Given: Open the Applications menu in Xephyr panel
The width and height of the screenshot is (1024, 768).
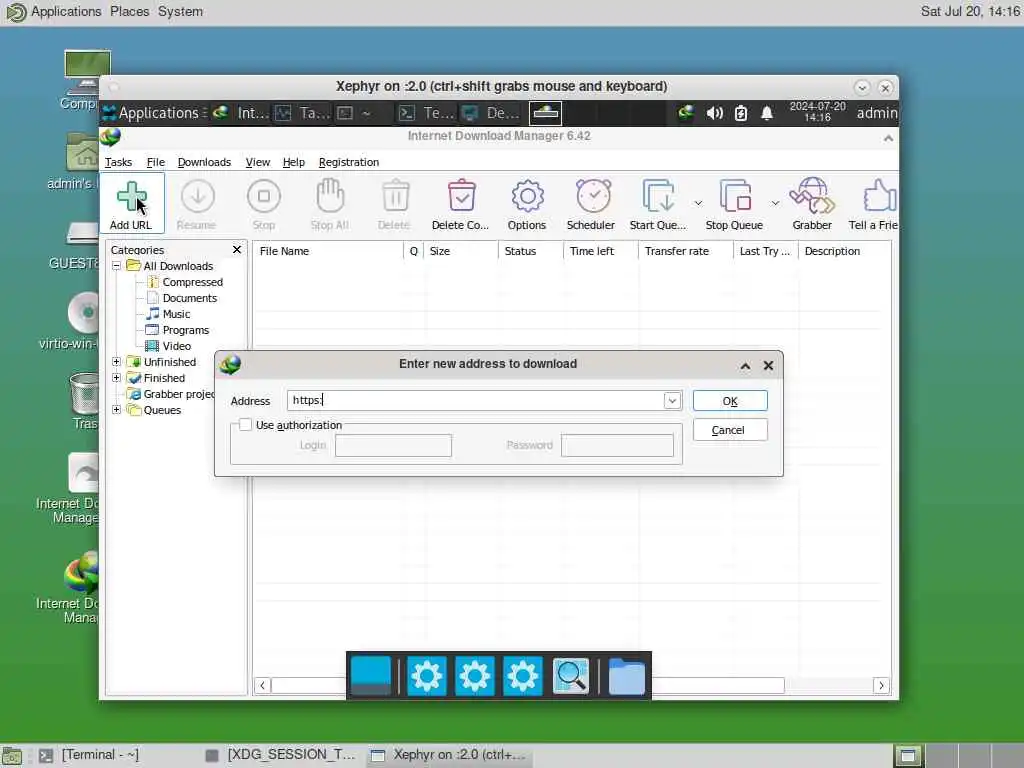Looking at the screenshot, I should pyautogui.click(x=155, y=113).
